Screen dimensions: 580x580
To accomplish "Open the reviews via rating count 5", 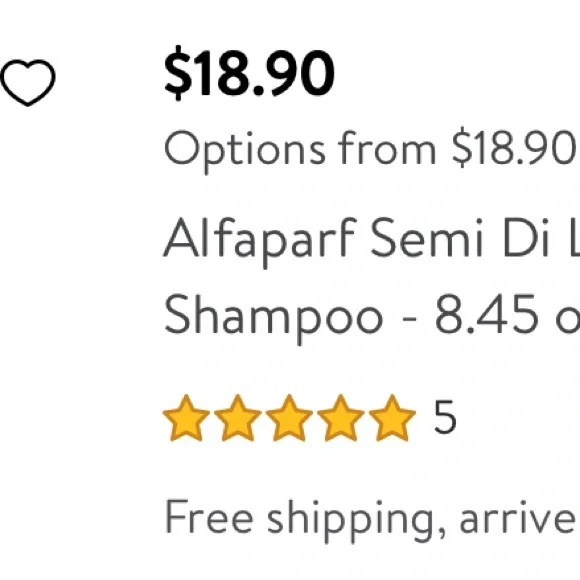I will pyautogui.click(x=445, y=417).
